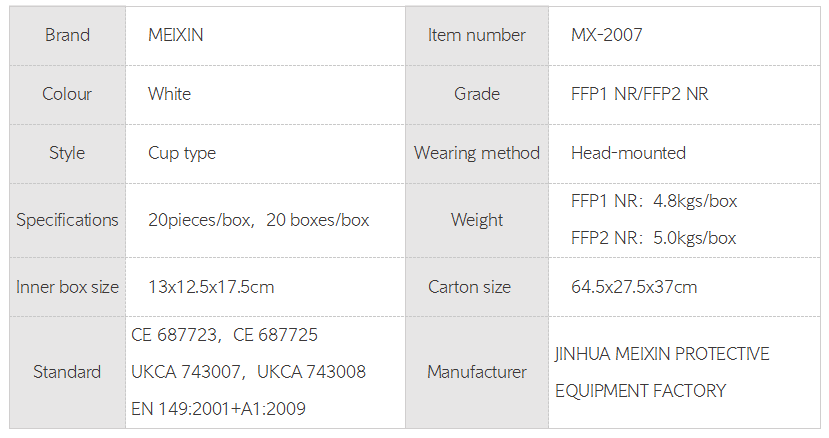Select the MEIXIN brand value
The height and width of the screenshot is (438, 829).
pos(176,35)
